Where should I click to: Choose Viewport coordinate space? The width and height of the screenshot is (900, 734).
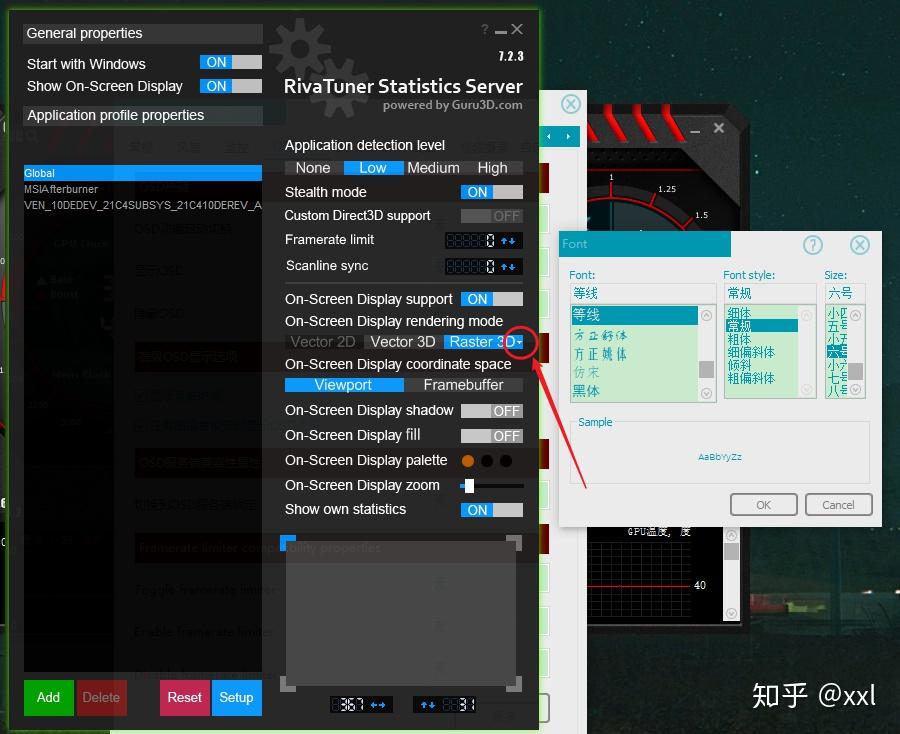pyautogui.click(x=343, y=385)
